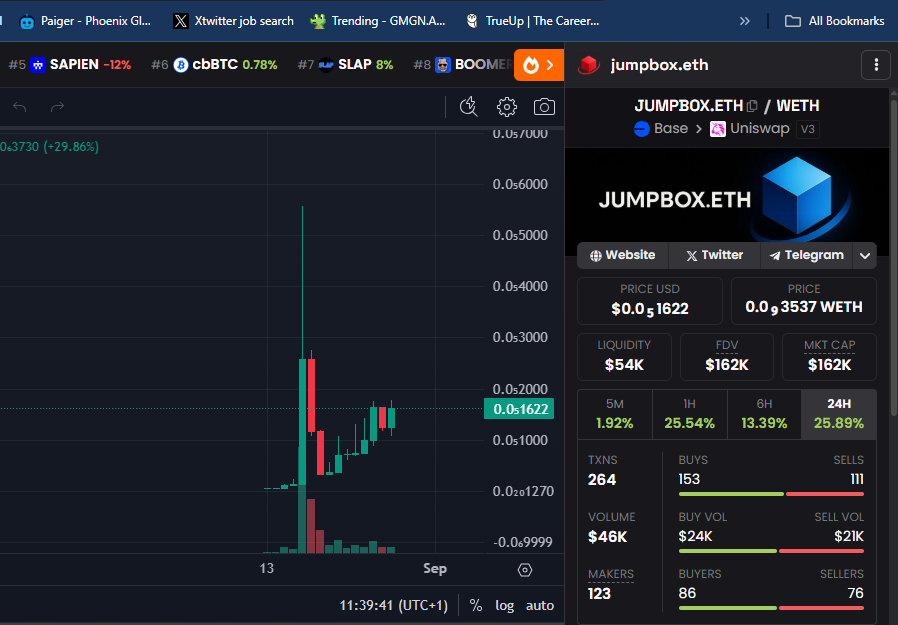898x625 pixels.
Task: Click the chart percentage change text +29.86%
Action: 71,147
